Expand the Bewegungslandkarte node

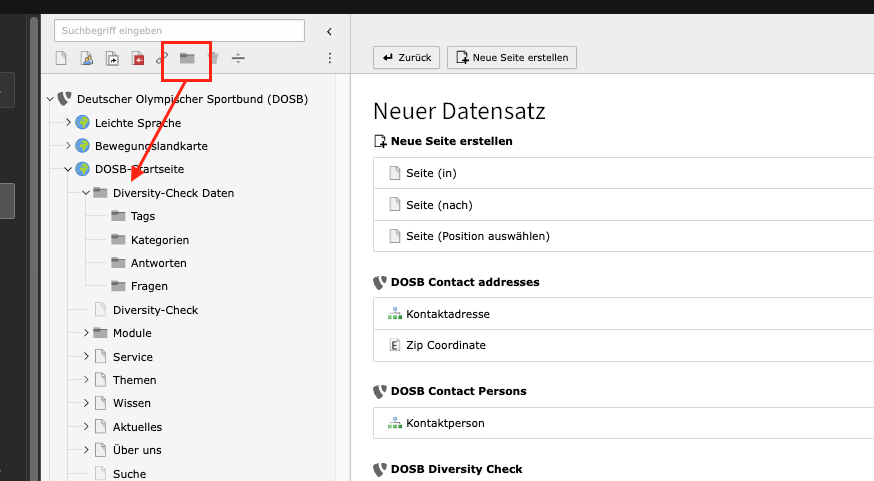click(68, 145)
